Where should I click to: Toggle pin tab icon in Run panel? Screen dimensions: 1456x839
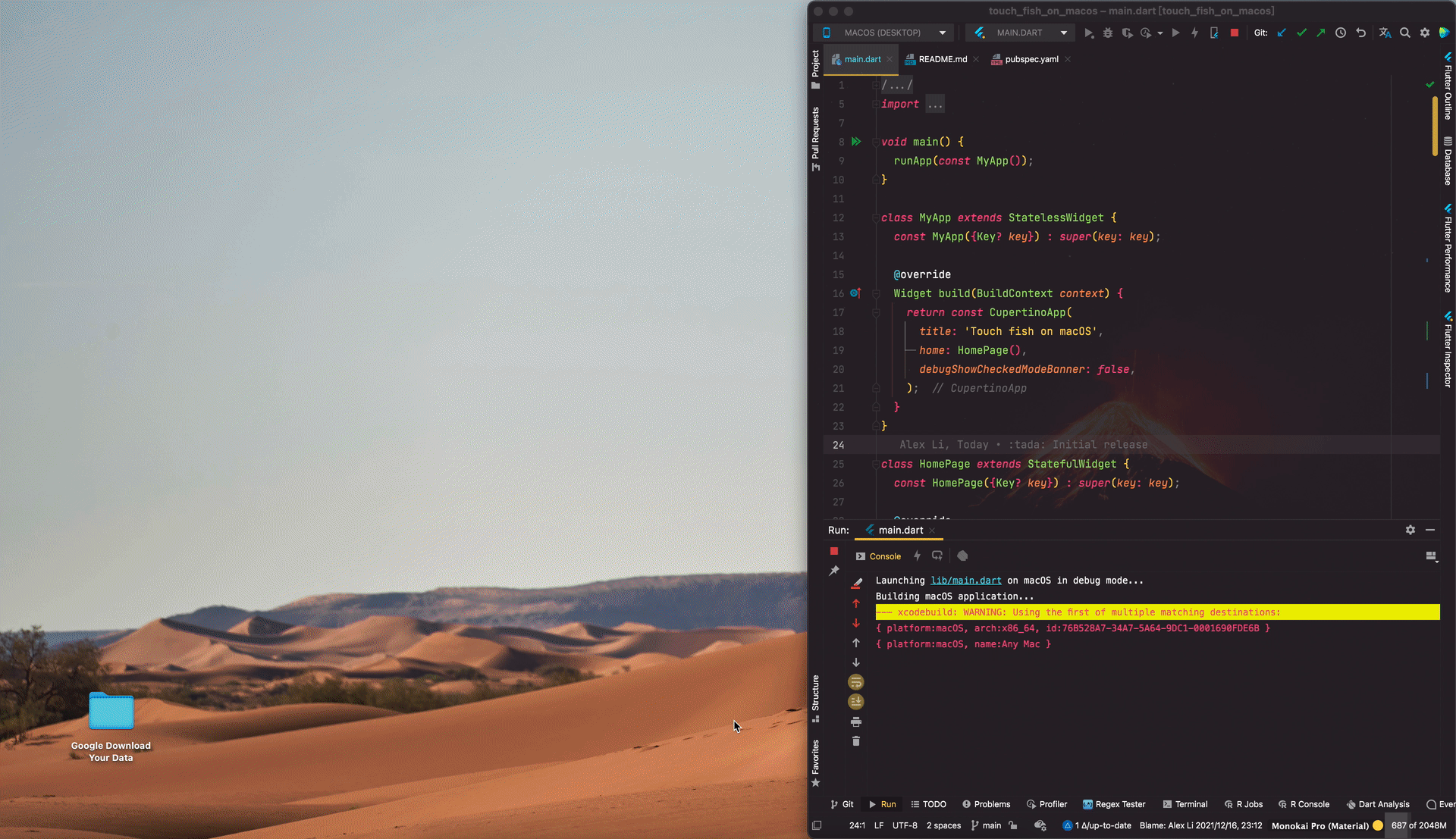(834, 571)
